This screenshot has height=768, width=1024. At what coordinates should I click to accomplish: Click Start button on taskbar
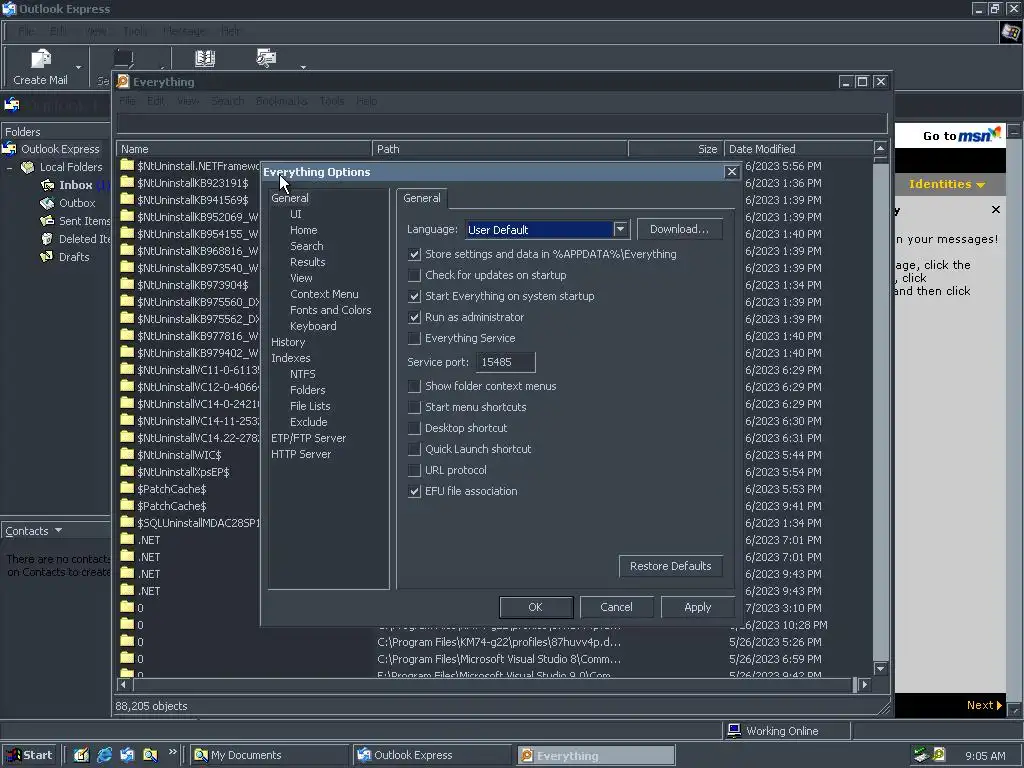click(x=29, y=755)
